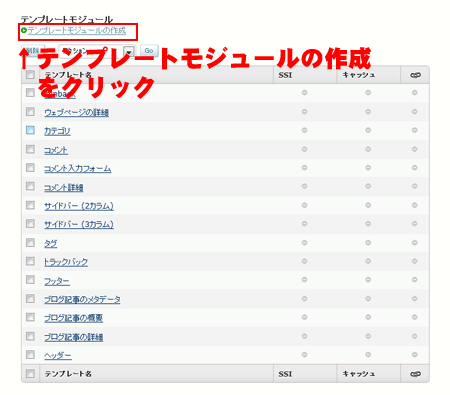Open the ウェブページの詳細 template
Viewport: 450px width, 395px height.
point(77,113)
